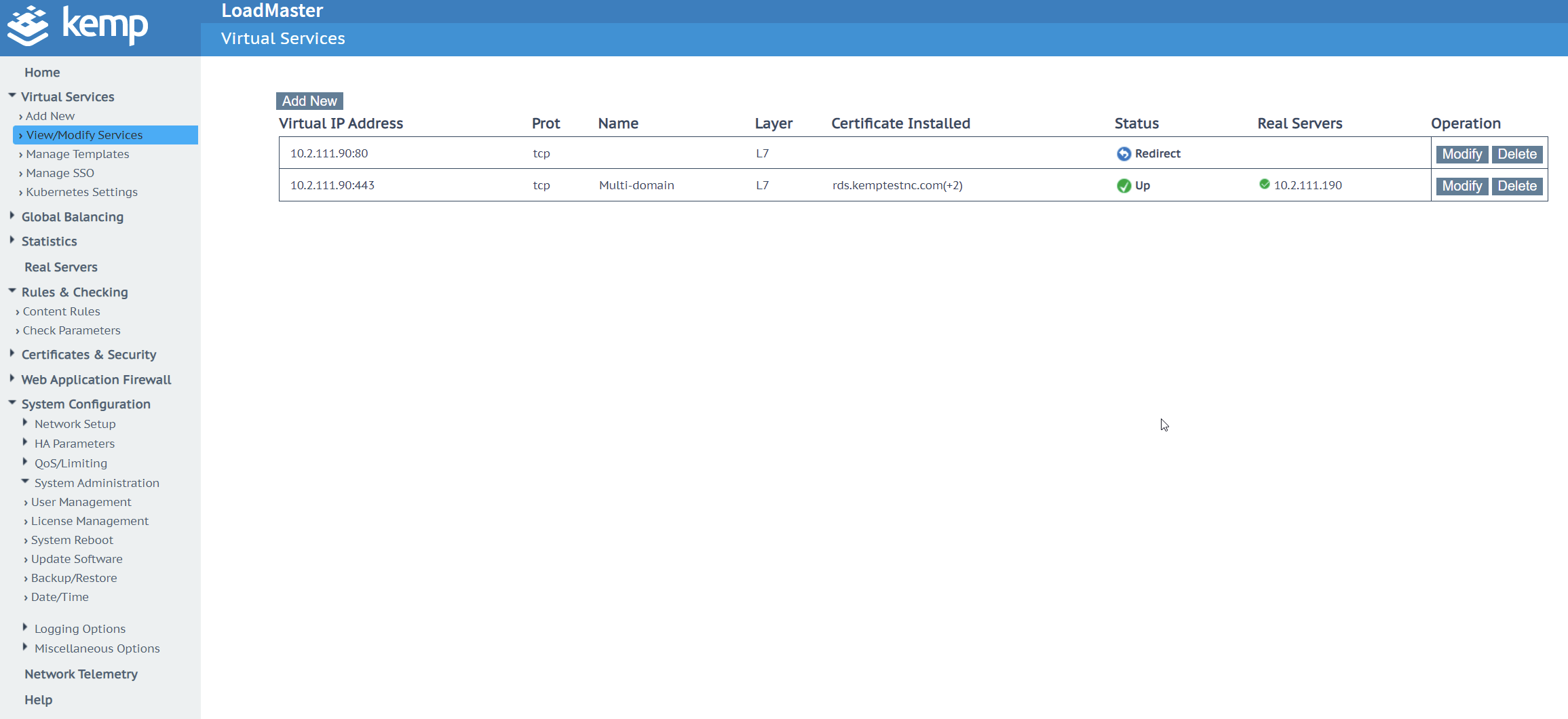Open Network Telemetry page
The height and width of the screenshot is (719, 1568).
[x=81, y=674]
